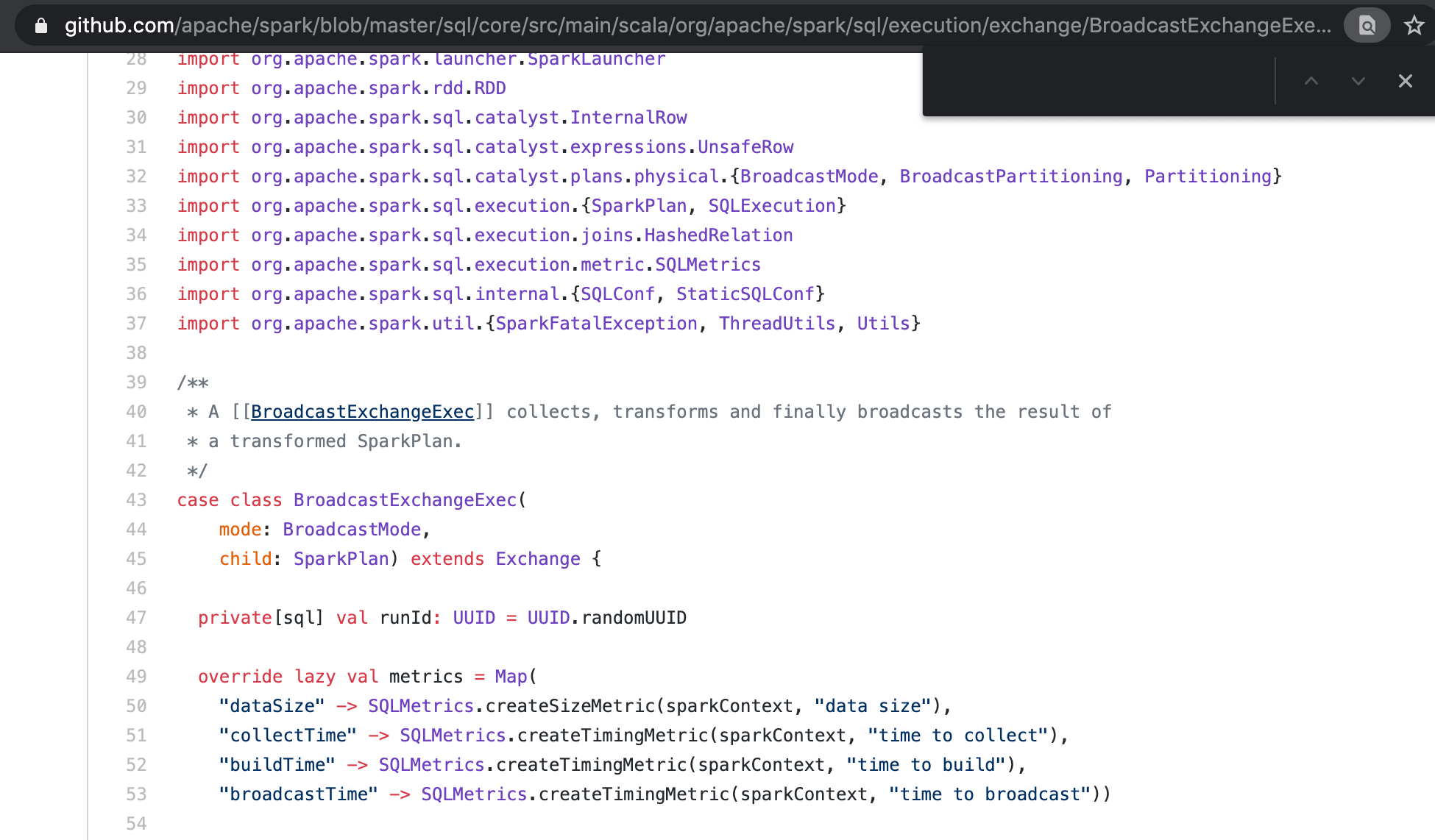This screenshot has width=1435, height=840.
Task: Click RDD on line 29
Action: 490,88
